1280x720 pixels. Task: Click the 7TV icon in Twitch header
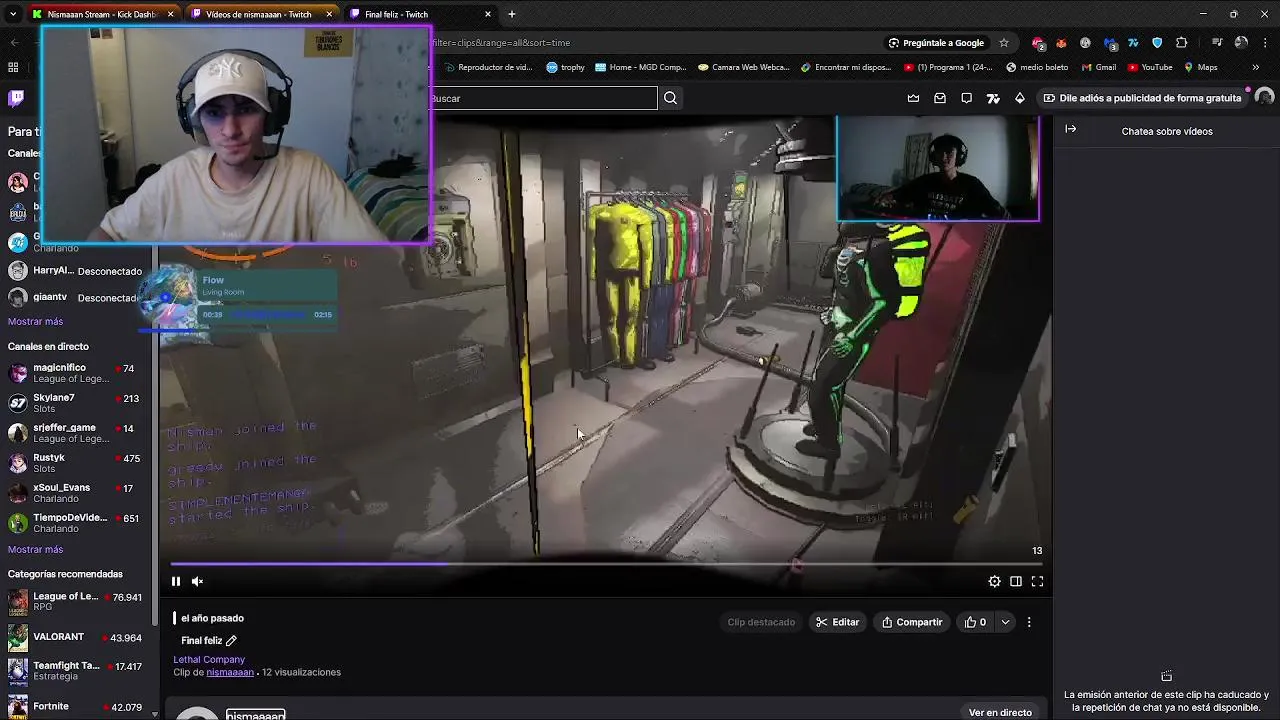(993, 98)
